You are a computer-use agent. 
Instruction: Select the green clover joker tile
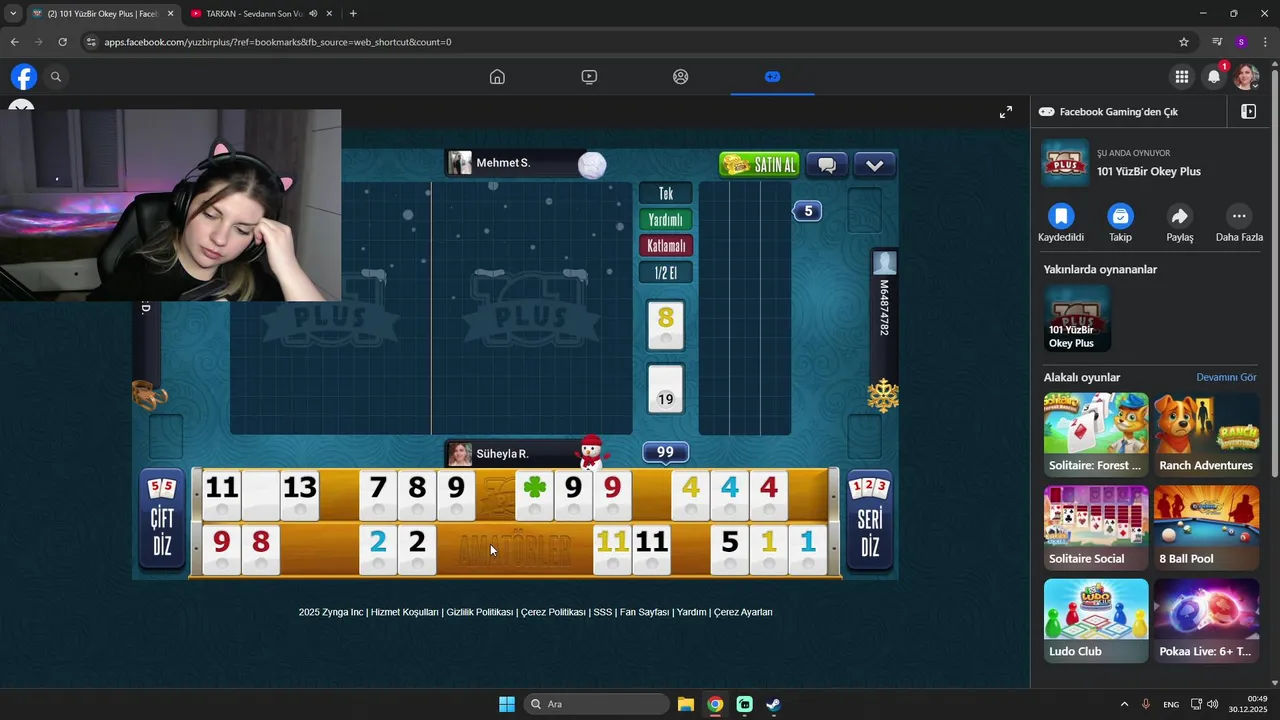[x=535, y=494]
